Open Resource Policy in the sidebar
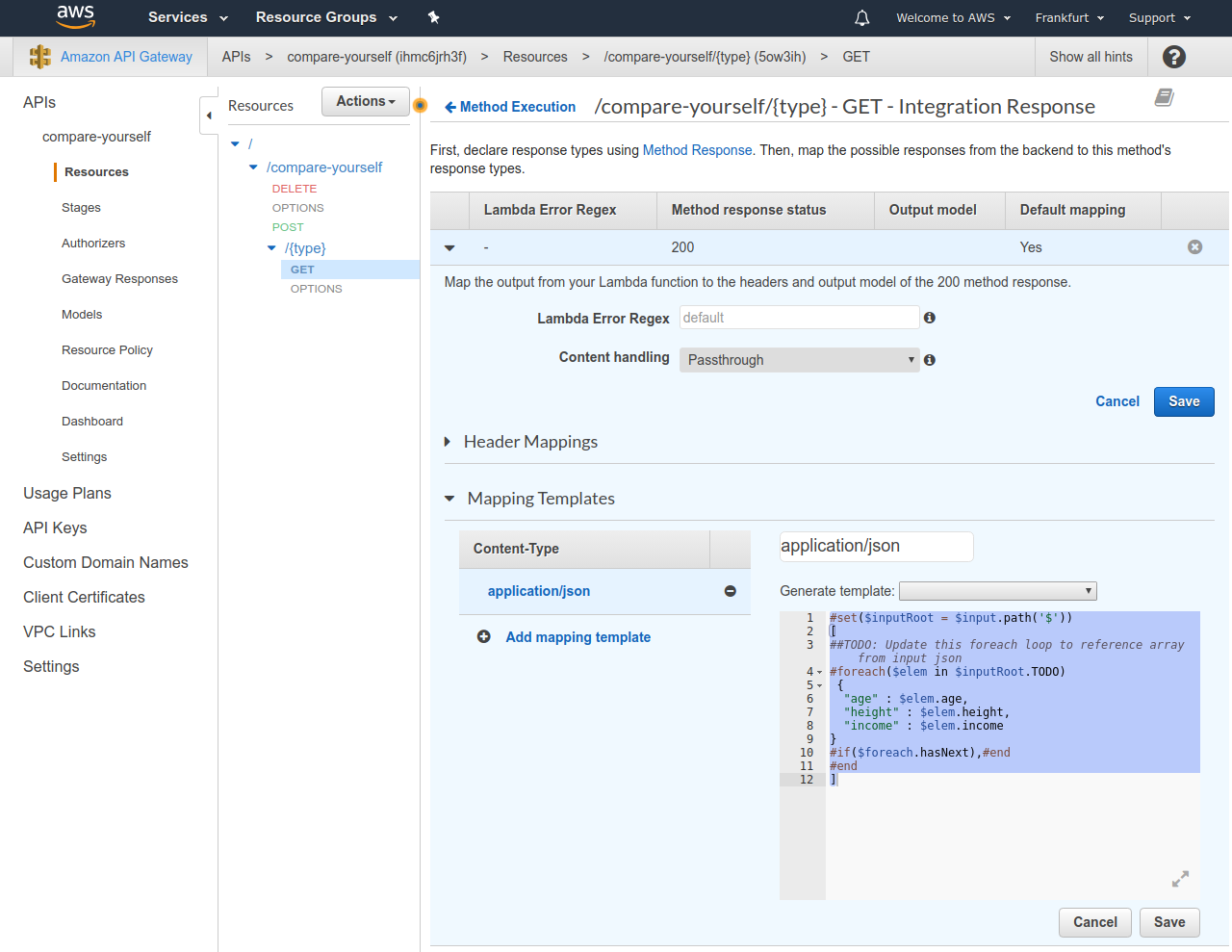The width and height of the screenshot is (1232, 952). (x=107, y=350)
